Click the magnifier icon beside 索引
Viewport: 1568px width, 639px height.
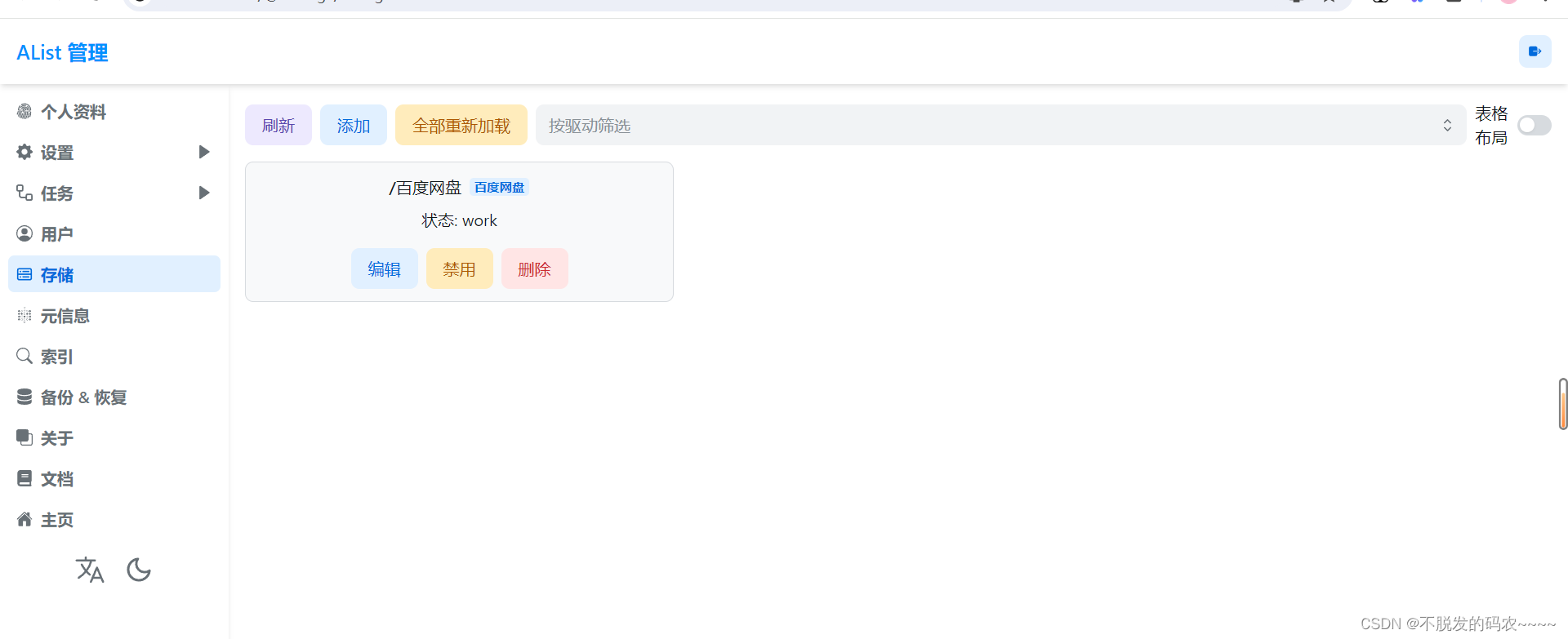pyautogui.click(x=24, y=357)
